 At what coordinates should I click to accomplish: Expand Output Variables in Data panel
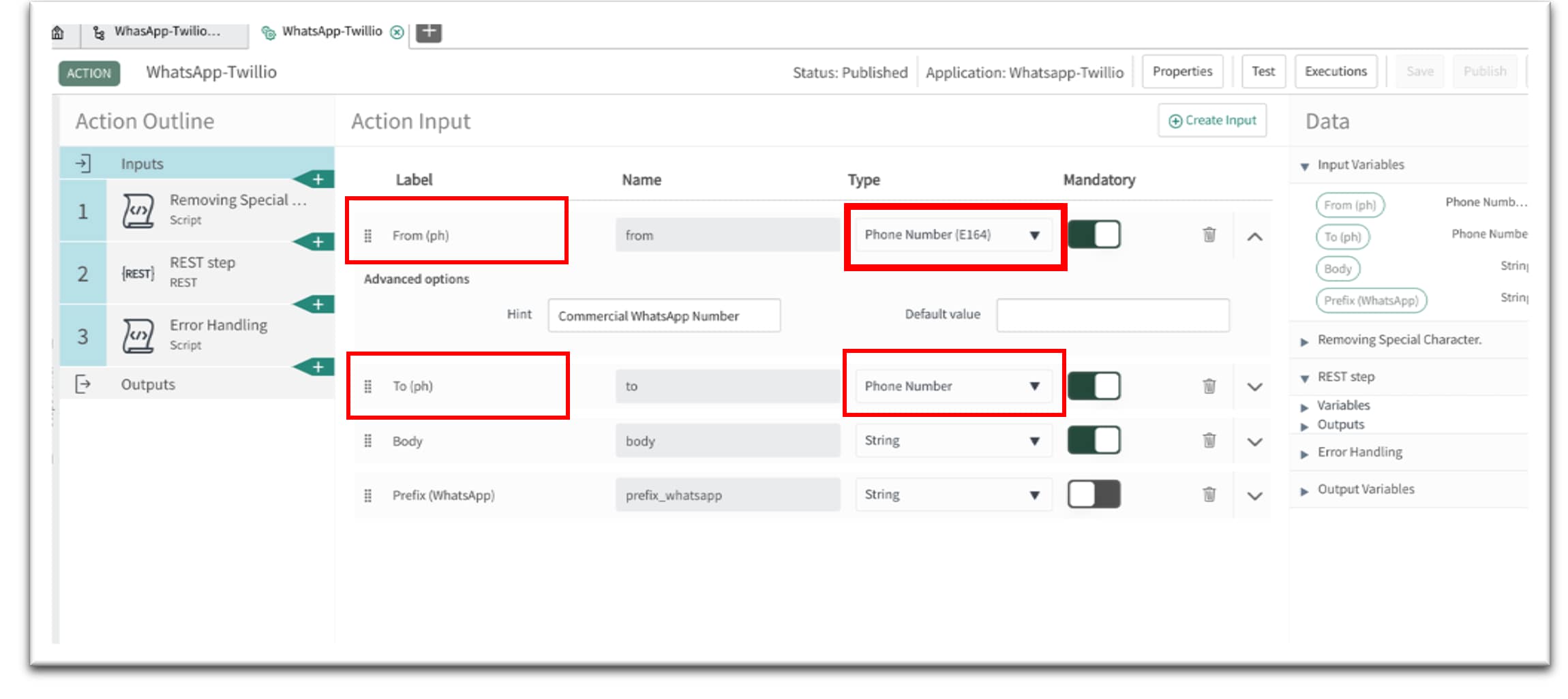click(x=1304, y=491)
